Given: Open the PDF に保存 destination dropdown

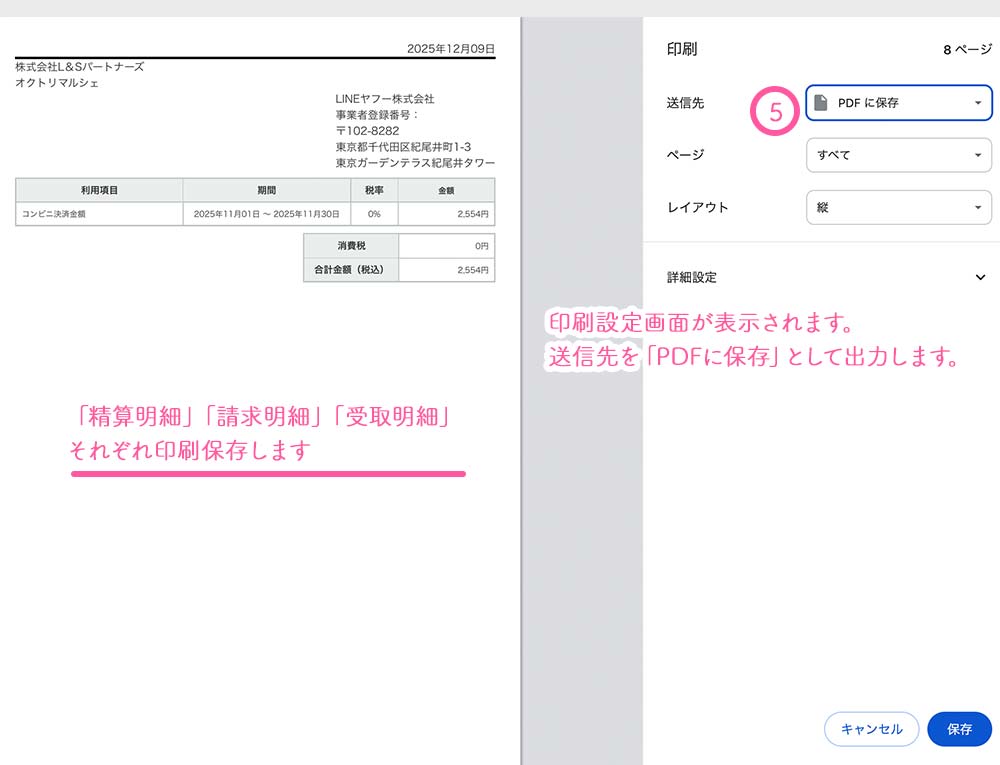Looking at the screenshot, I should (898, 103).
